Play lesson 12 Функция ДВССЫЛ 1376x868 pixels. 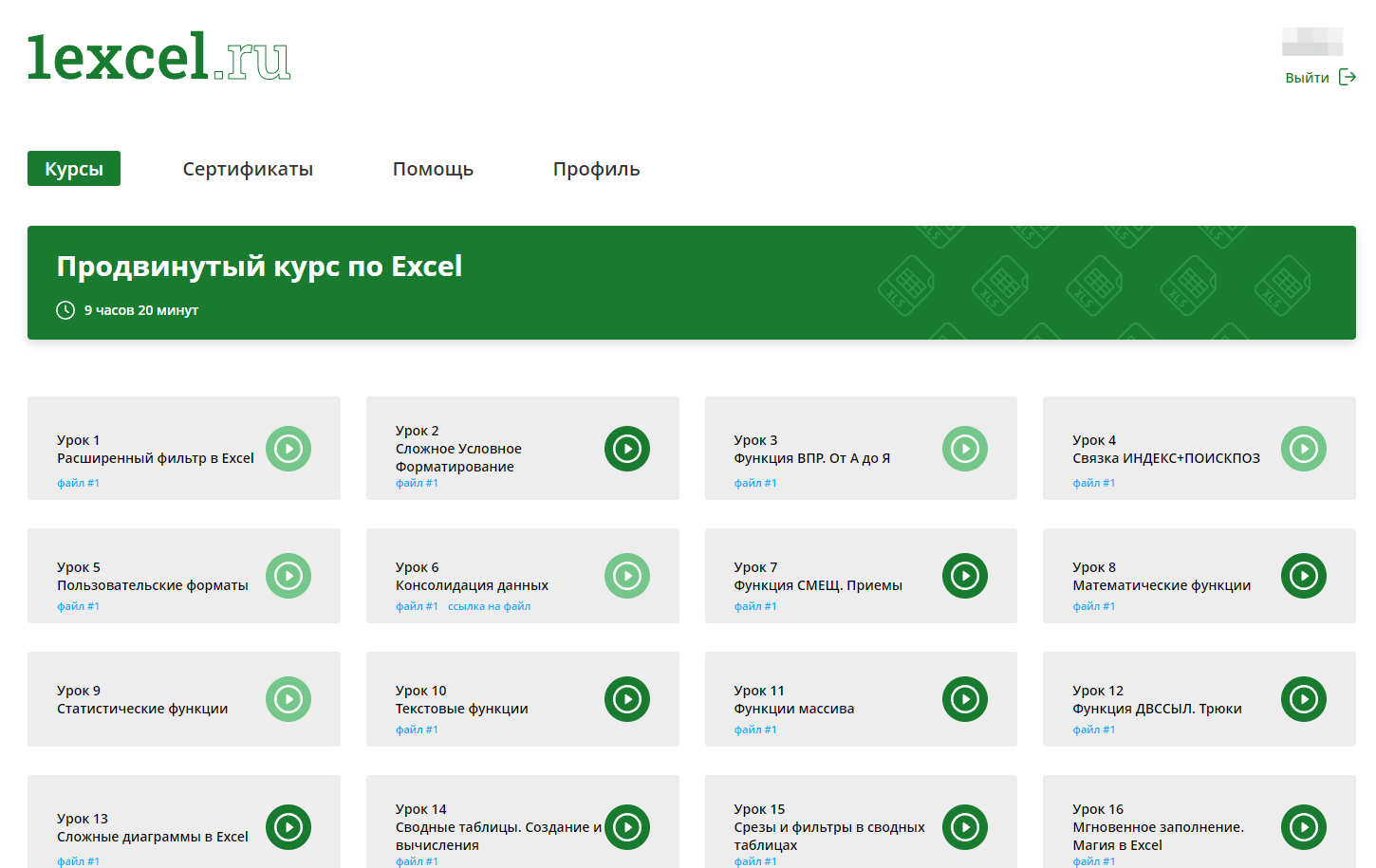[1304, 699]
